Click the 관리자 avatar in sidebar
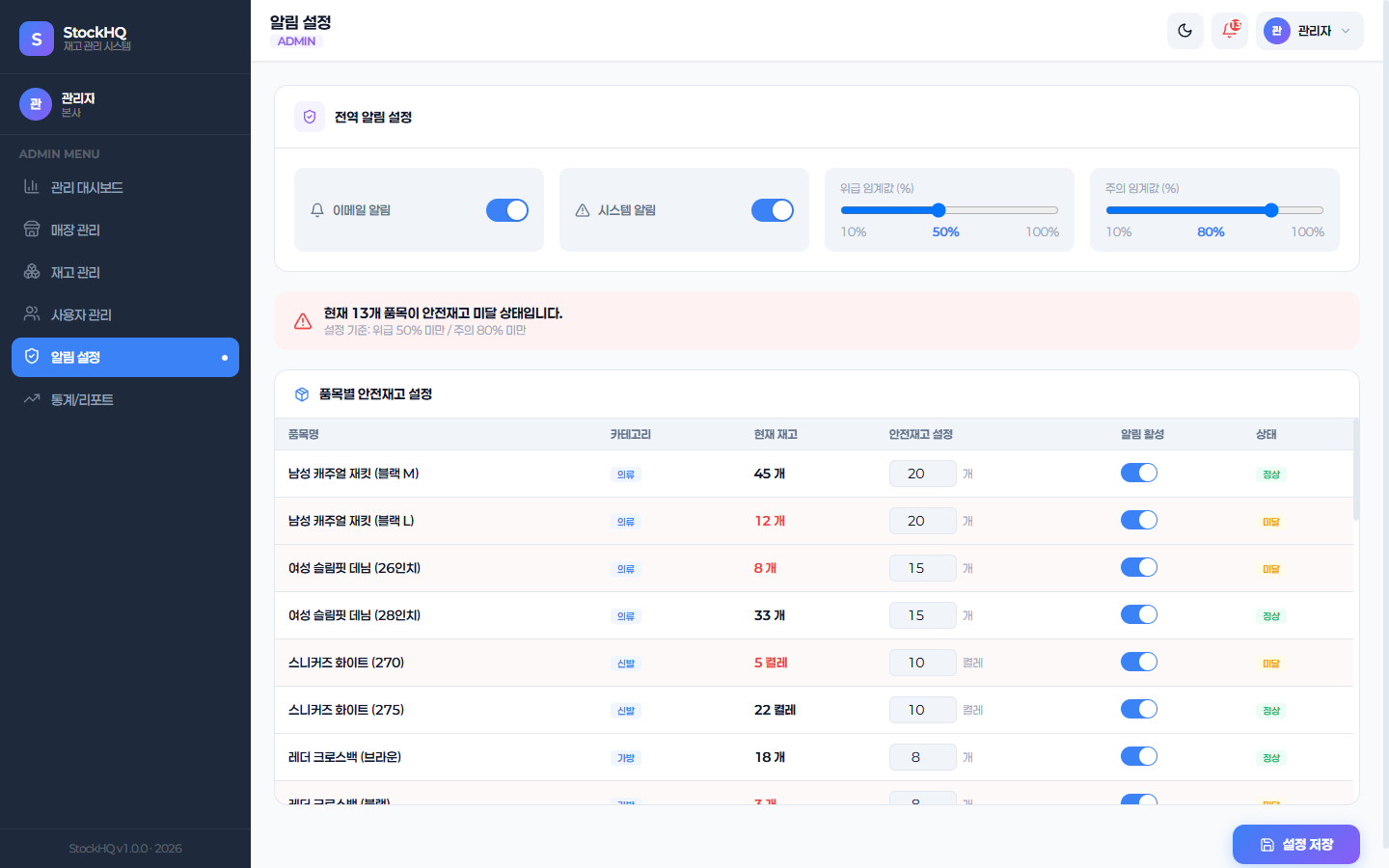The image size is (1389, 868). click(x=36, y=104)
